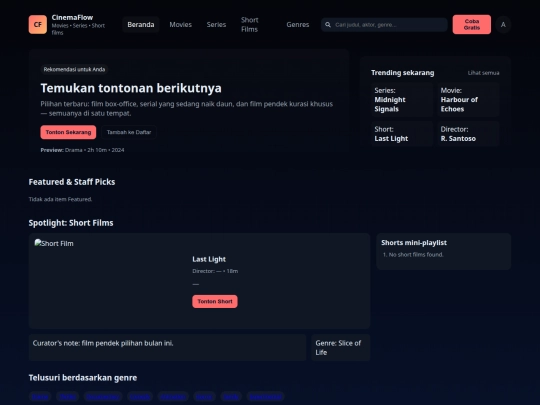540x405 pixels.
Task: Click the Curator's note text box
Action: [167, 347]
